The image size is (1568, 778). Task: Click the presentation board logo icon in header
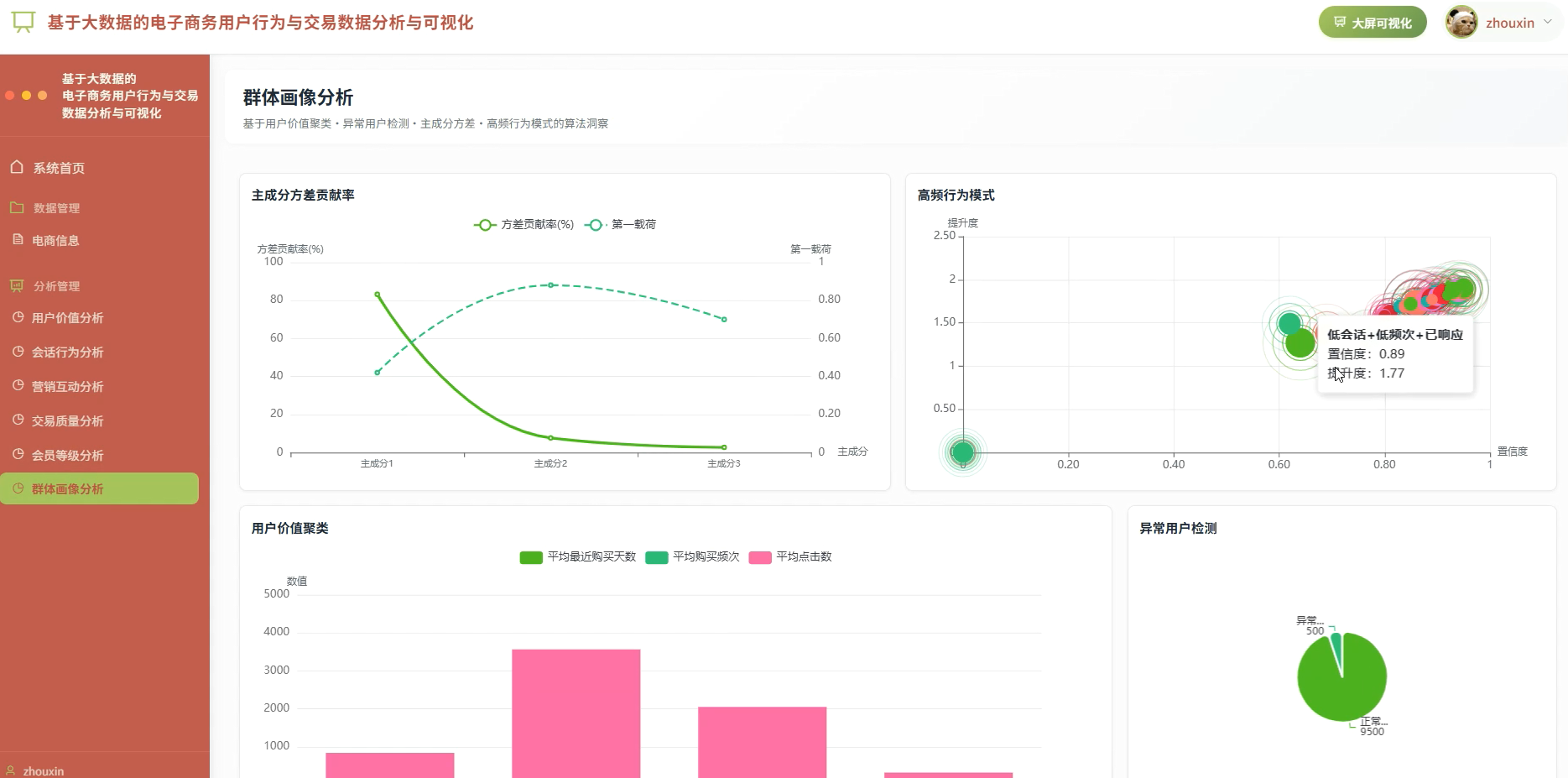click(x=23, y=23)
